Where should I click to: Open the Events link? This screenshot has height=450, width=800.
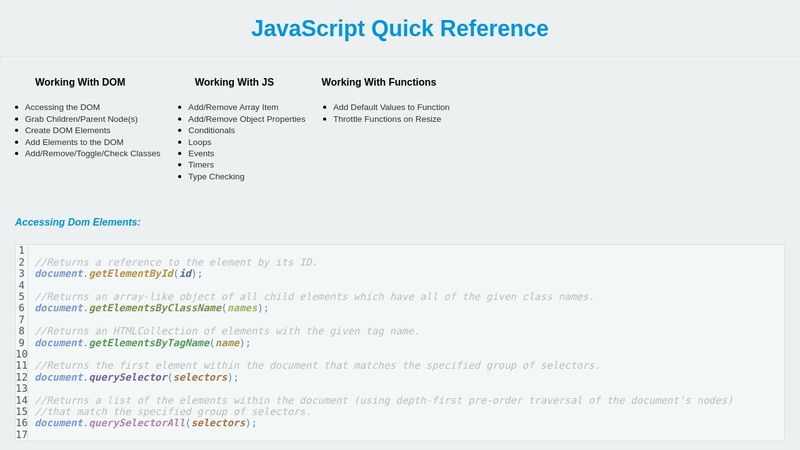202,154
